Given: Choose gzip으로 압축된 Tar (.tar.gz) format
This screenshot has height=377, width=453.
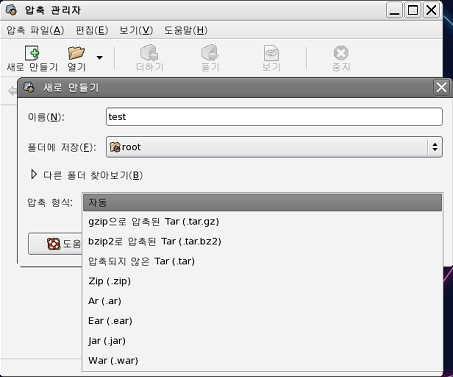Looking at the screenshot, I should point(262,222).
